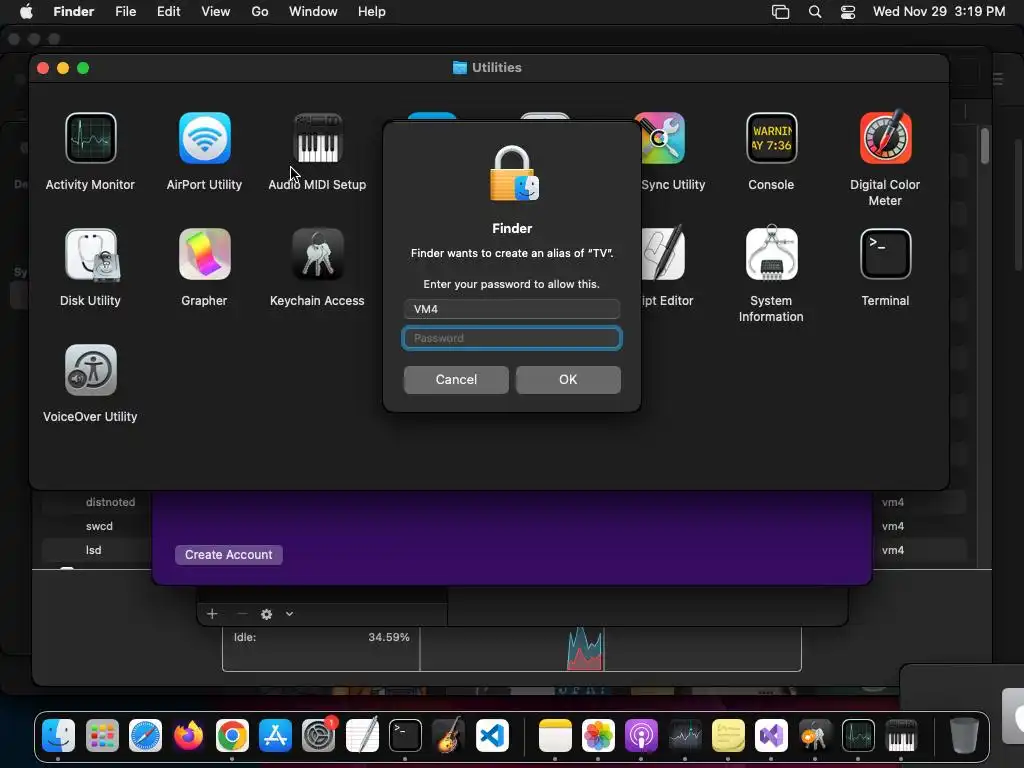The image size is (1024, 768).
Task: Open Photos from the Dock
Action: (598, 737)
